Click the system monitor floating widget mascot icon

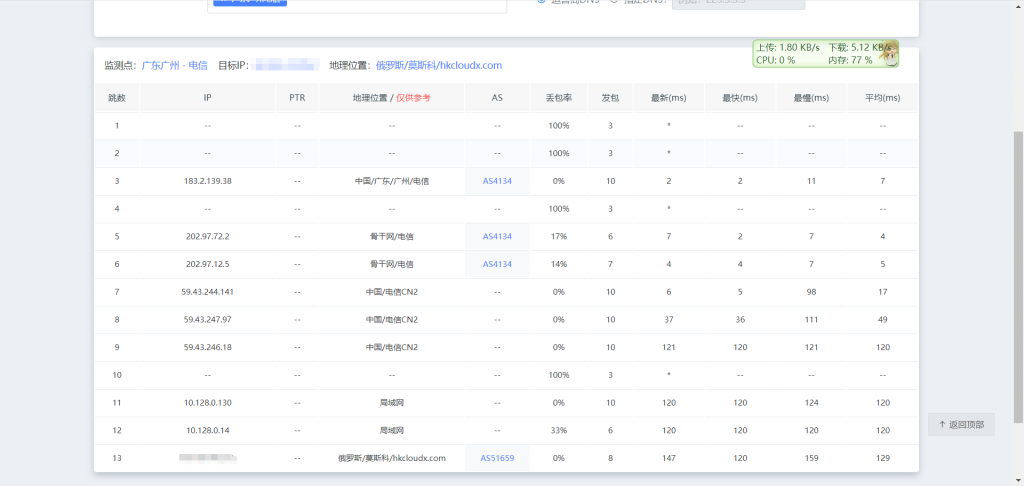(889, 54)
